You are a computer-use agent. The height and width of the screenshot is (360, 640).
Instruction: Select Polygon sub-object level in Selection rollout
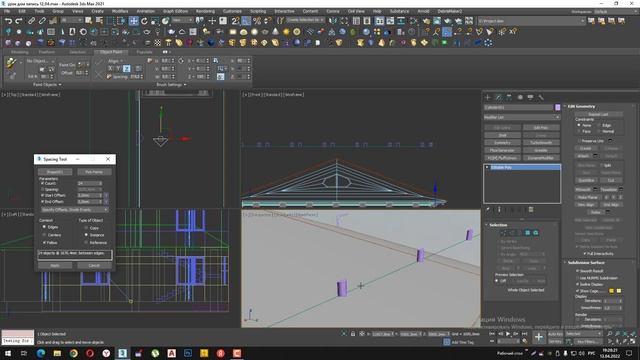(x=527, y=233)
